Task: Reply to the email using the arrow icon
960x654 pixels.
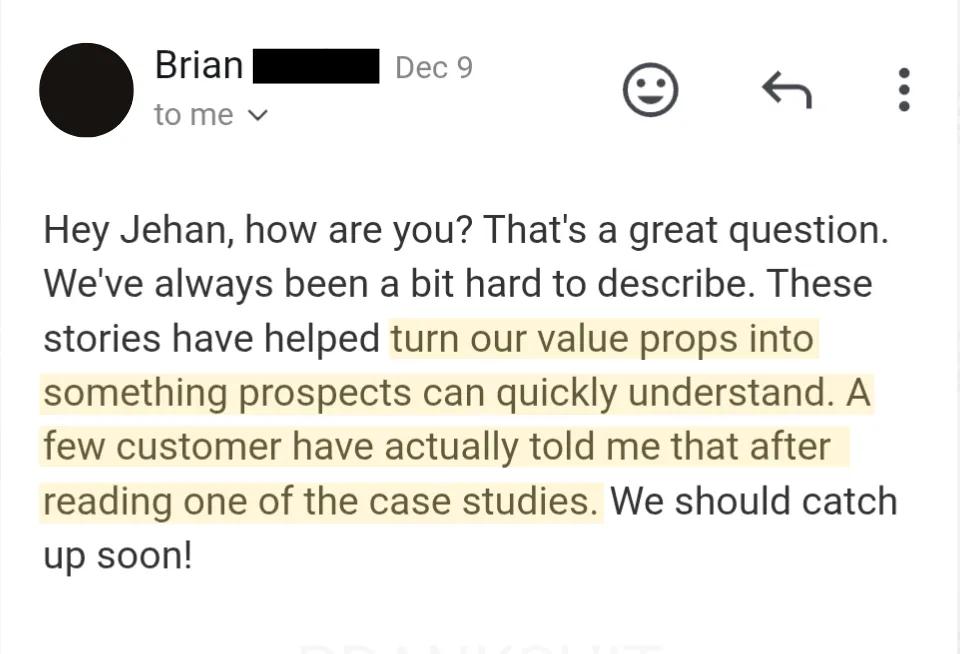Action: pos(787,90)
